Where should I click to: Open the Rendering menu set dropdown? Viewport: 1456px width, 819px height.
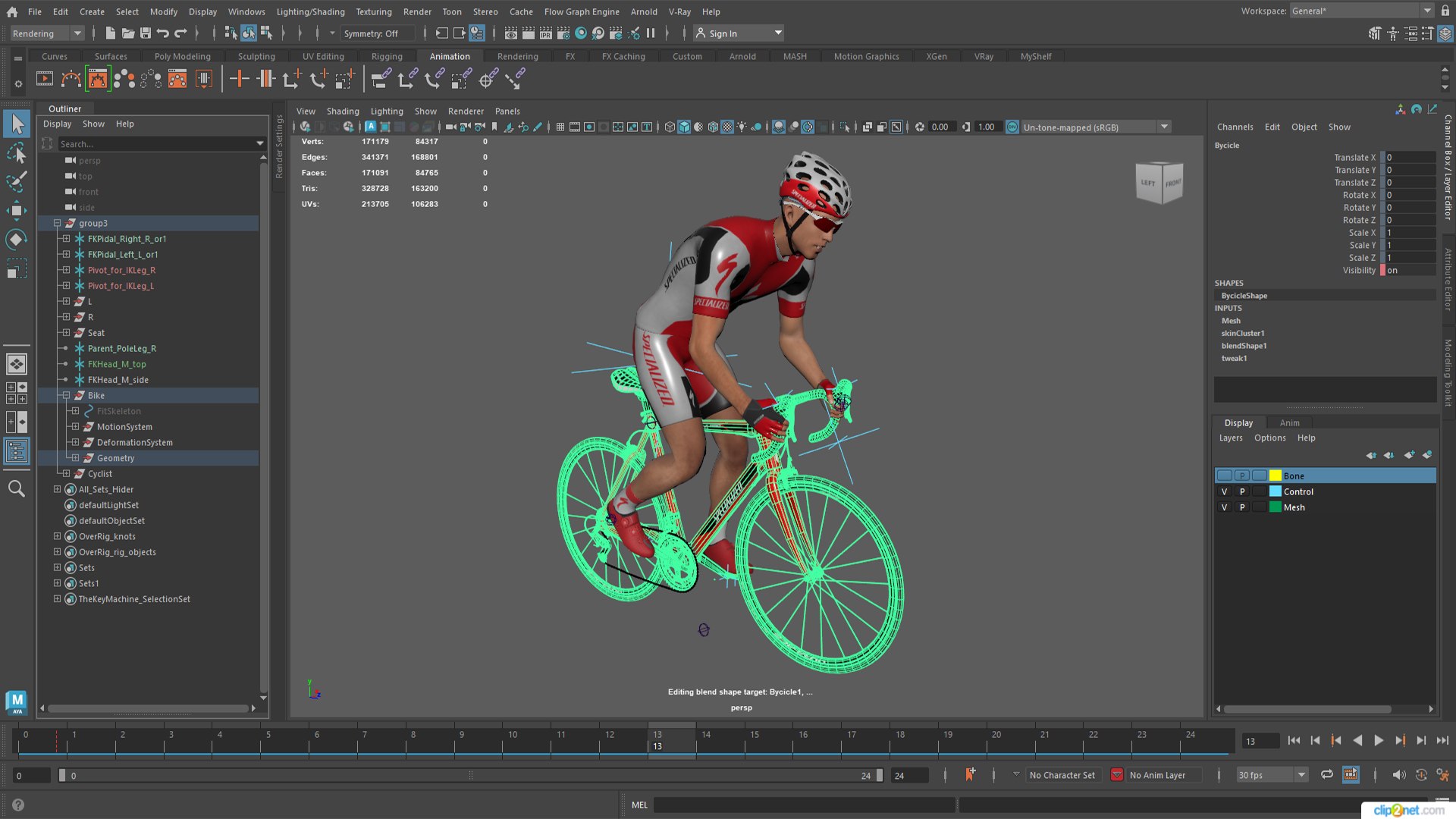[47, 33]
